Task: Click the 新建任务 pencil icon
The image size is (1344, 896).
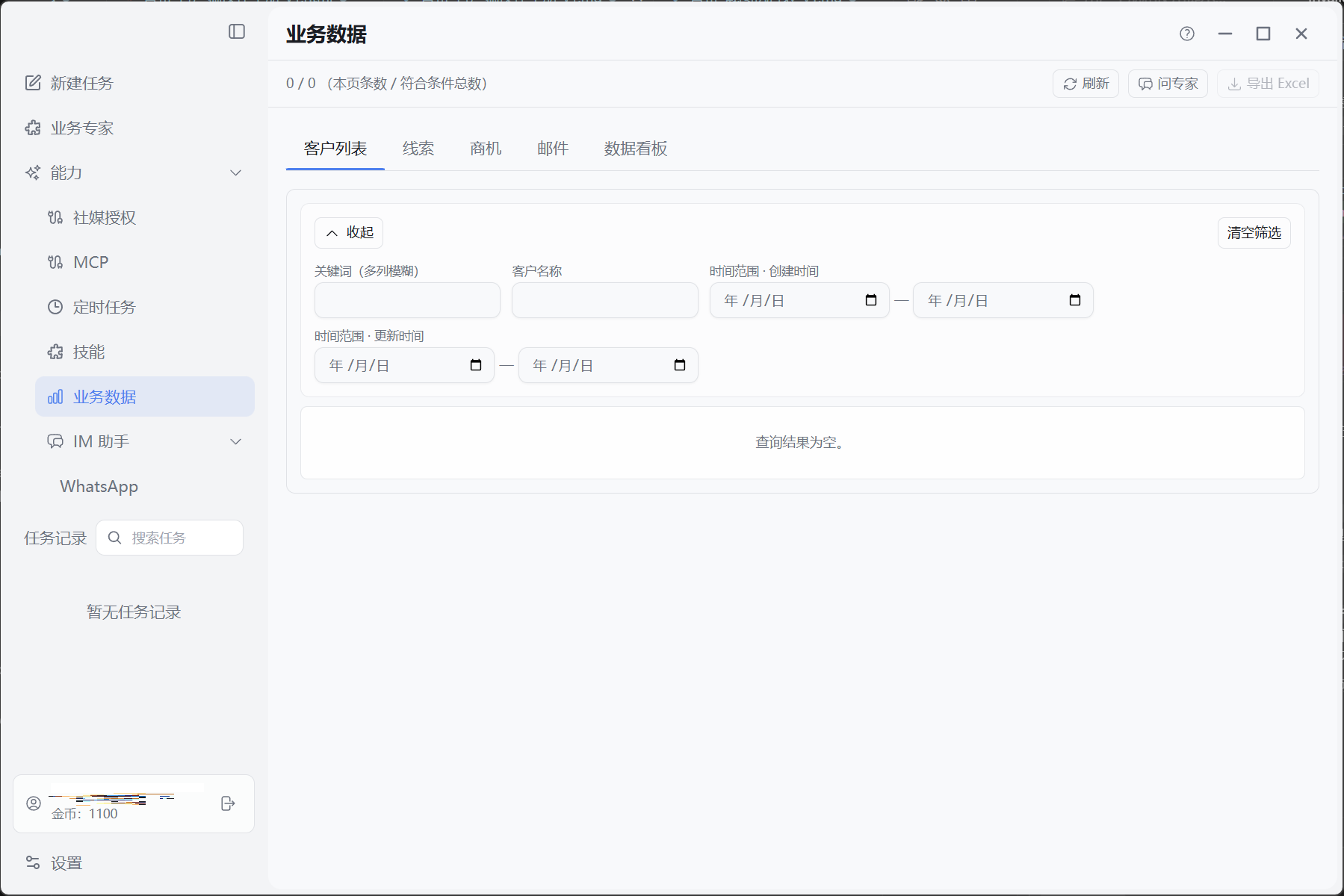Action: tap(33, 83)
